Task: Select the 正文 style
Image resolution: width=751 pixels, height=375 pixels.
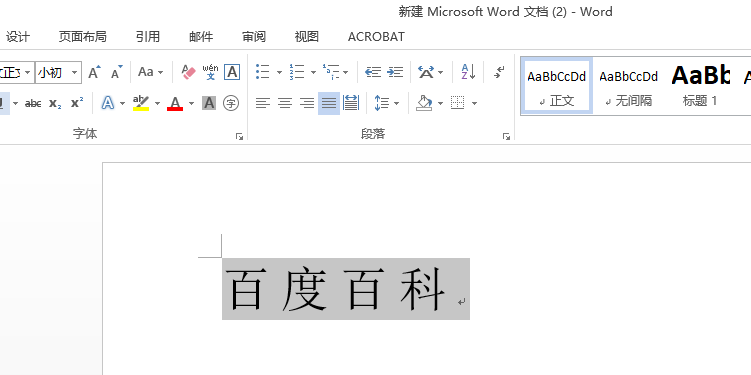Action: click(x=557, y=86)
